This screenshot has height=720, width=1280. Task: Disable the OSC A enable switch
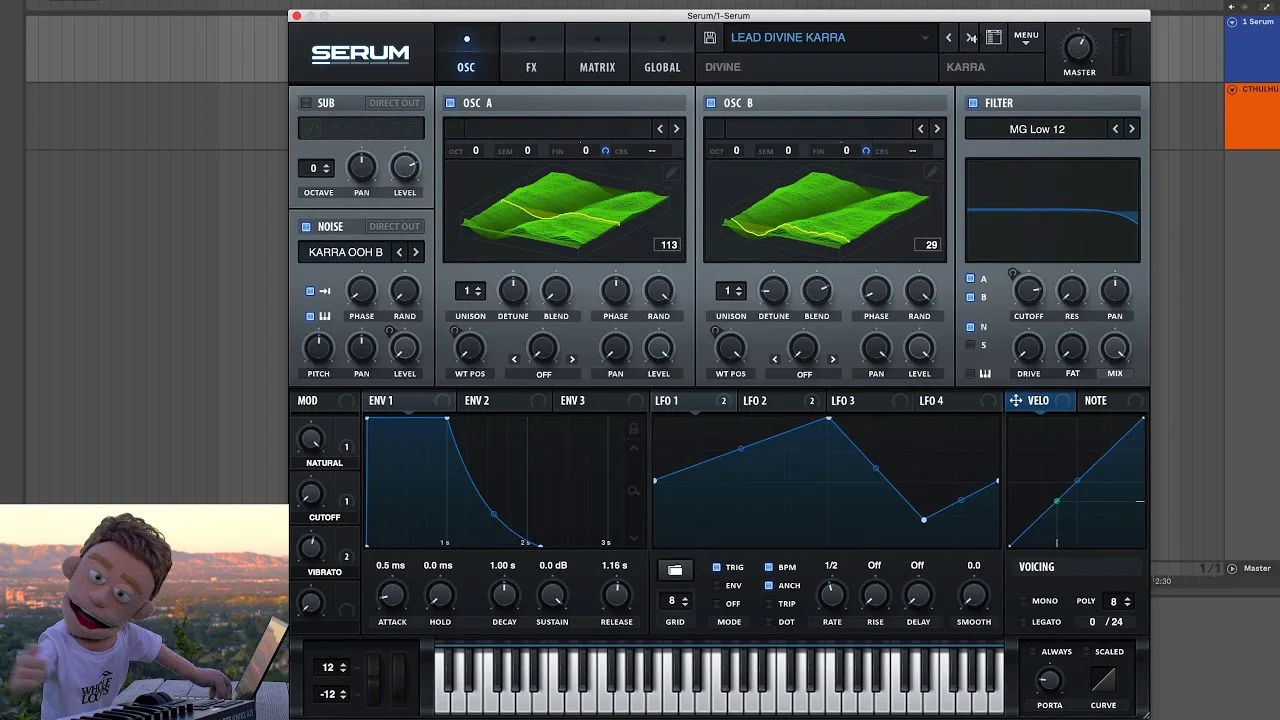coord(450,103)
